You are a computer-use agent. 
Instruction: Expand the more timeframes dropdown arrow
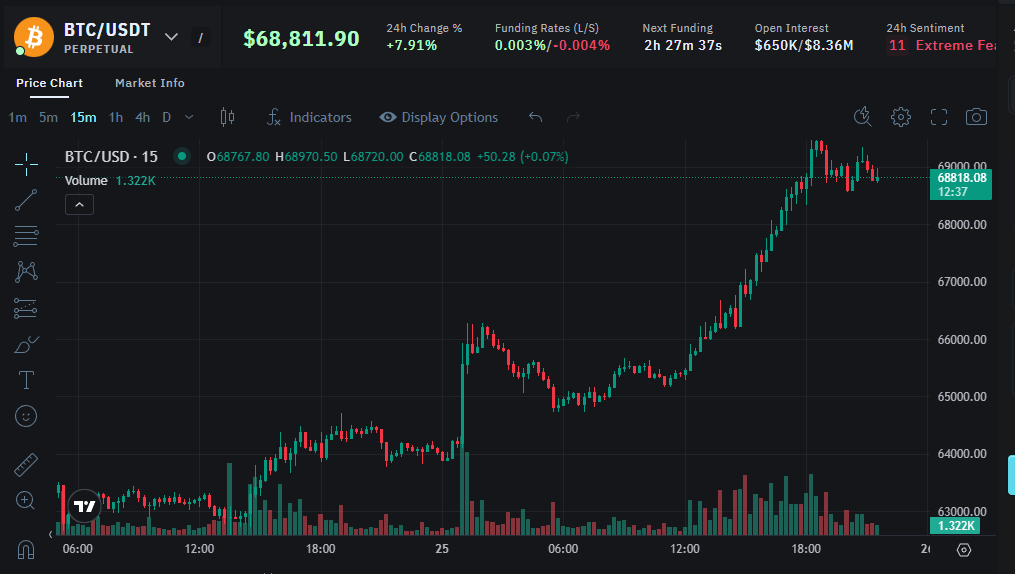point(189,117)
